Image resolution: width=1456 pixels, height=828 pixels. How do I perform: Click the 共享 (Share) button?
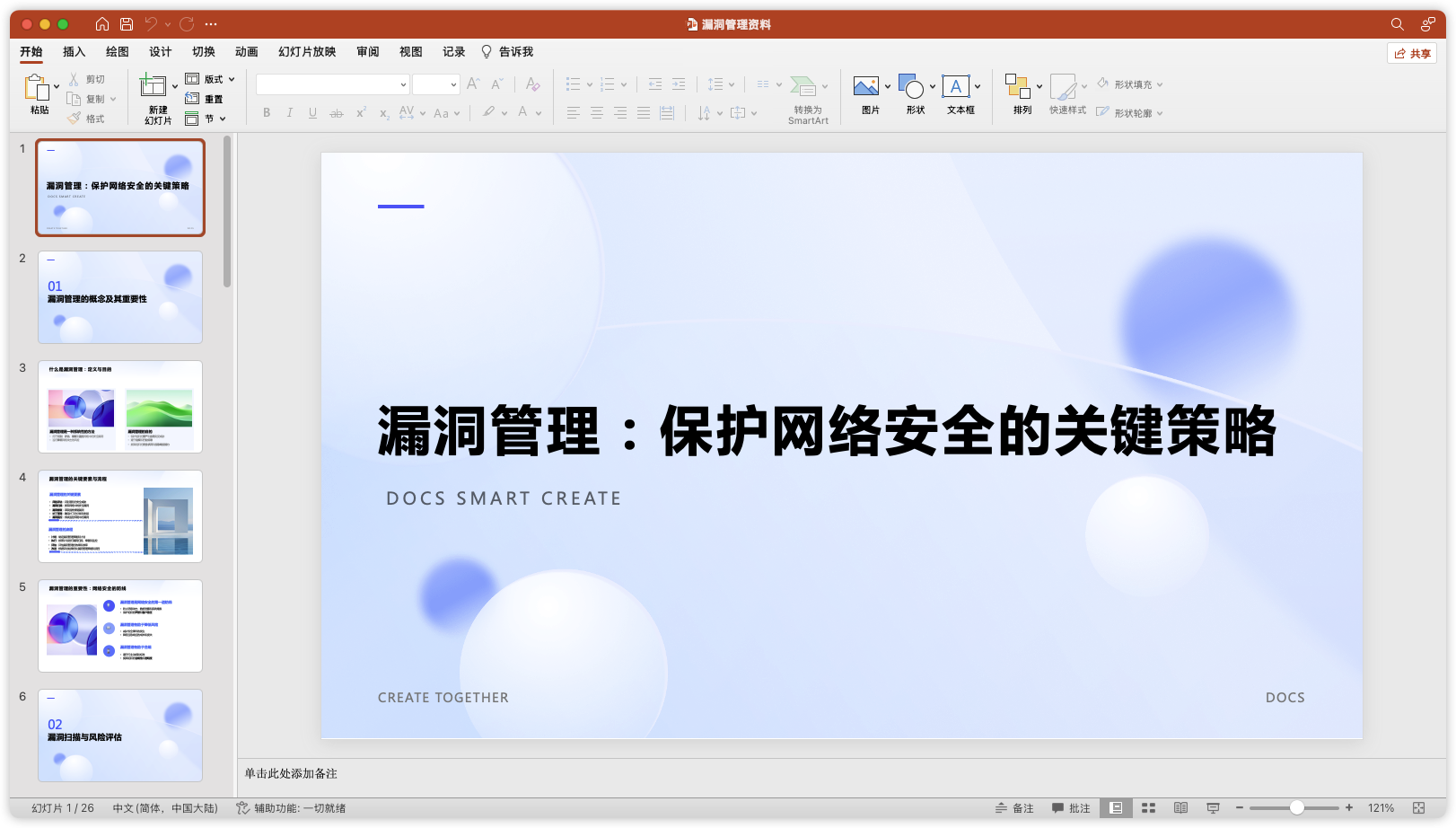coord(1413,53)
